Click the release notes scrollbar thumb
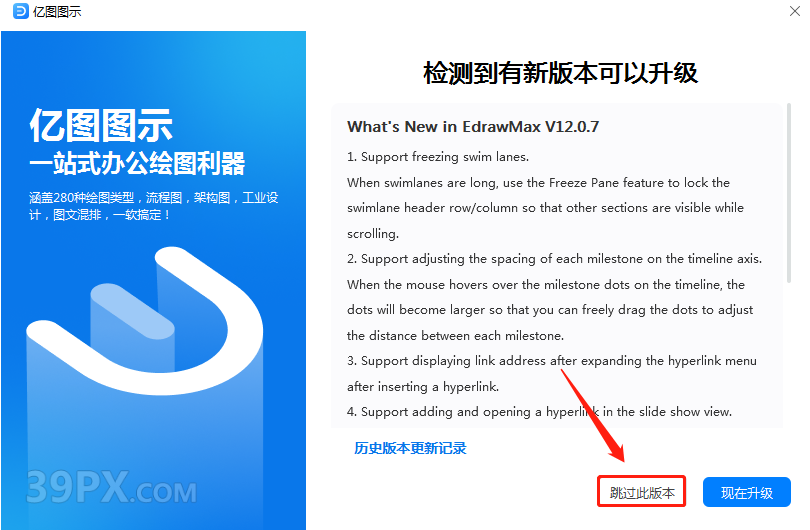Image resolution: width=810 pixels, height=530 pixels. (789, 193)
